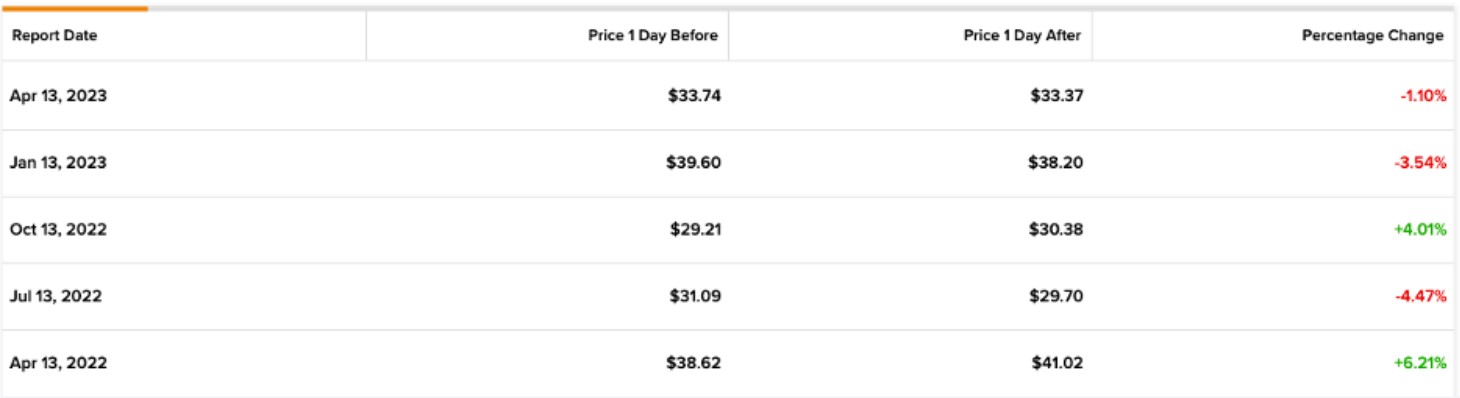Select the Apr 13, 2022 report date

click(x=58, y=363)
